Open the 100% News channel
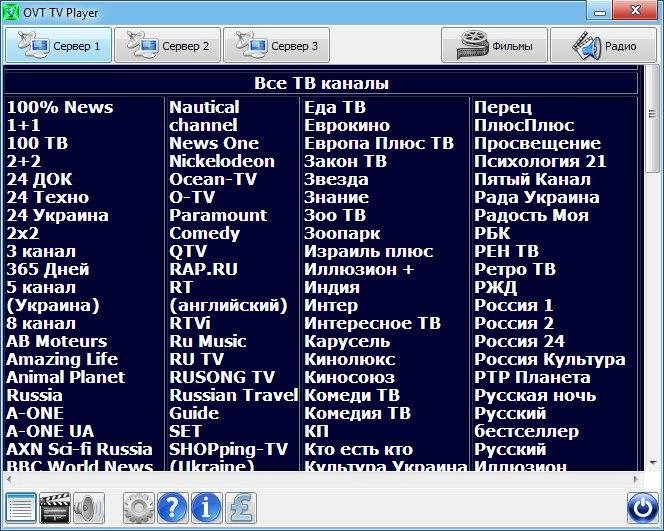Screen dimensions: 664x531 [x=60, y=107]
